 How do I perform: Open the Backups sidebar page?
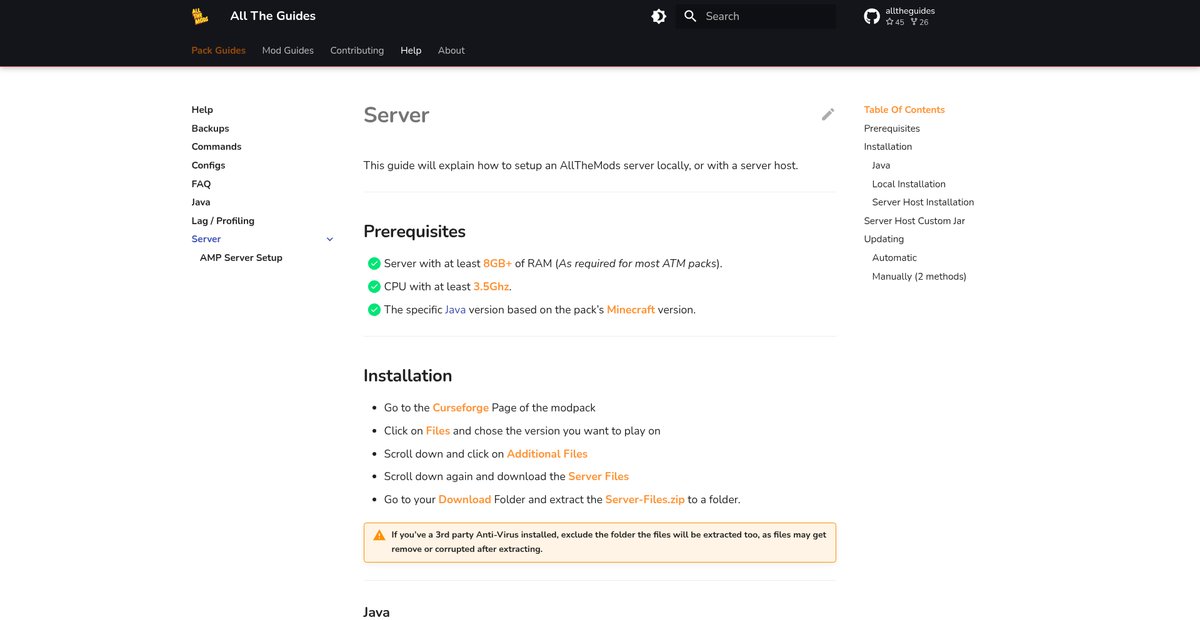click(210, 128)
